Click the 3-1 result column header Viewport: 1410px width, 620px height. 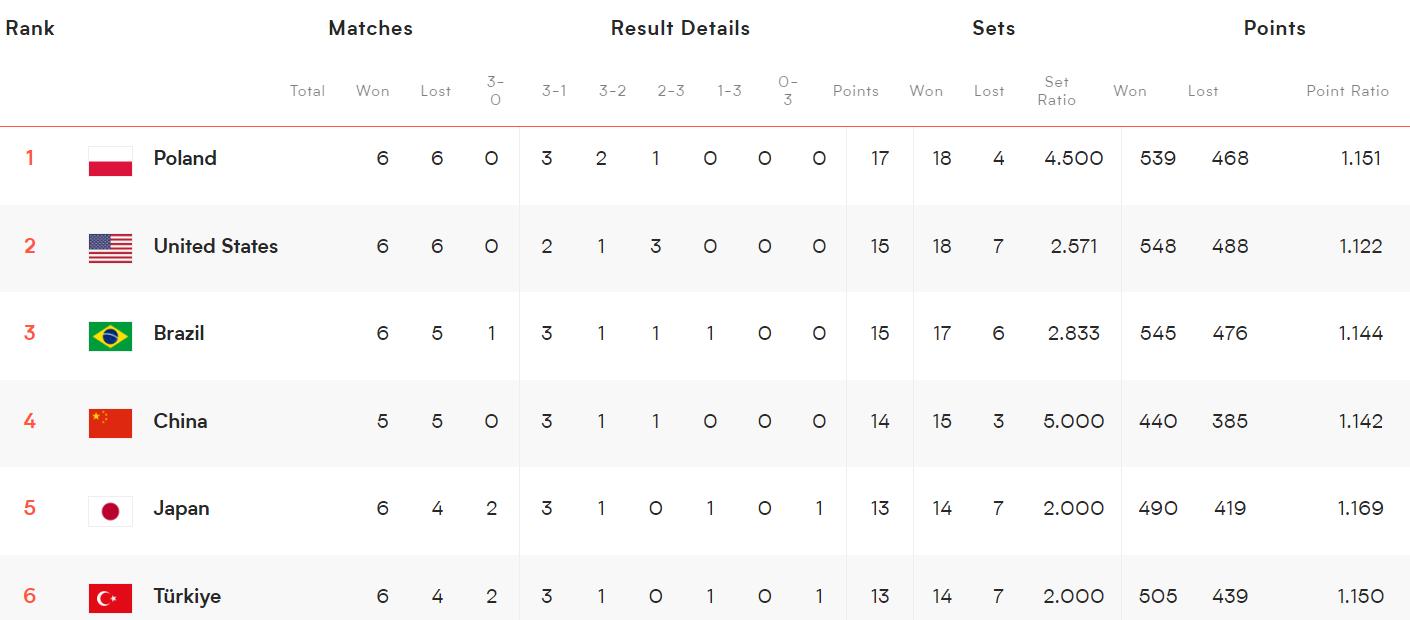click(554, 90)
